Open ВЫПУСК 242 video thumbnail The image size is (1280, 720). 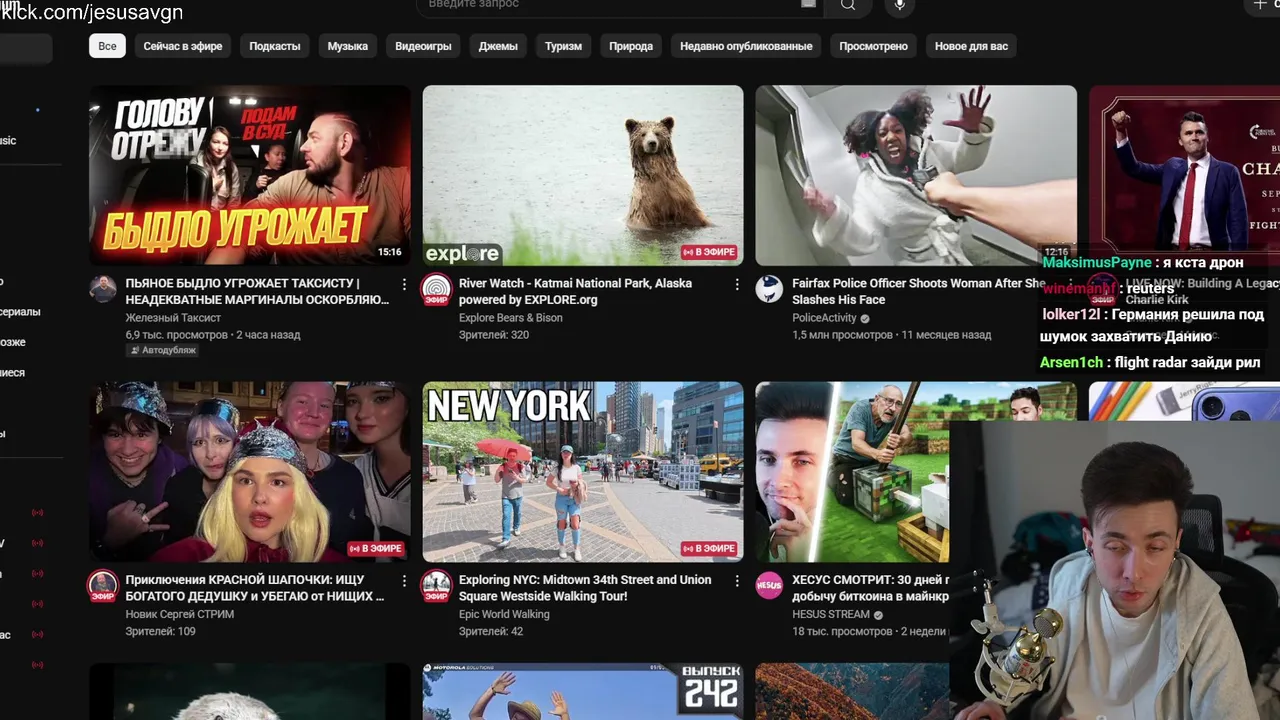(x=583, y=691)
